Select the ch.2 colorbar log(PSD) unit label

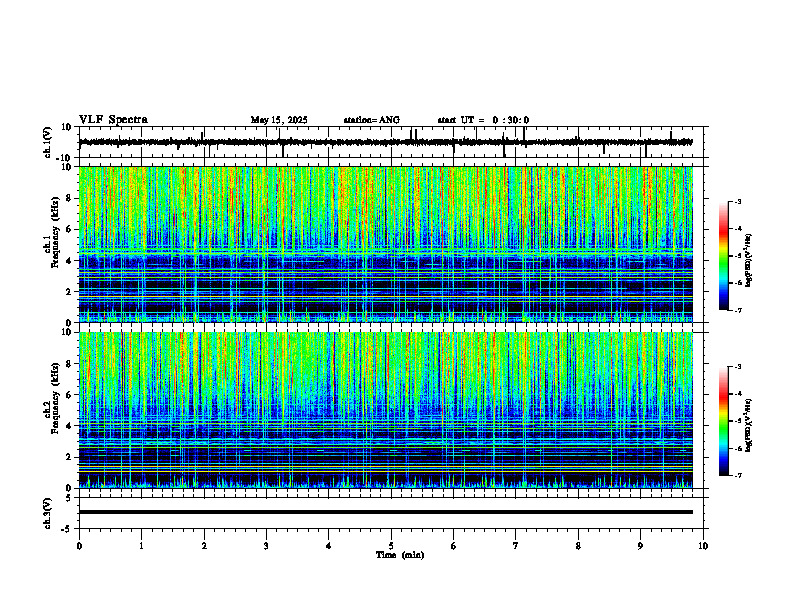749,425
